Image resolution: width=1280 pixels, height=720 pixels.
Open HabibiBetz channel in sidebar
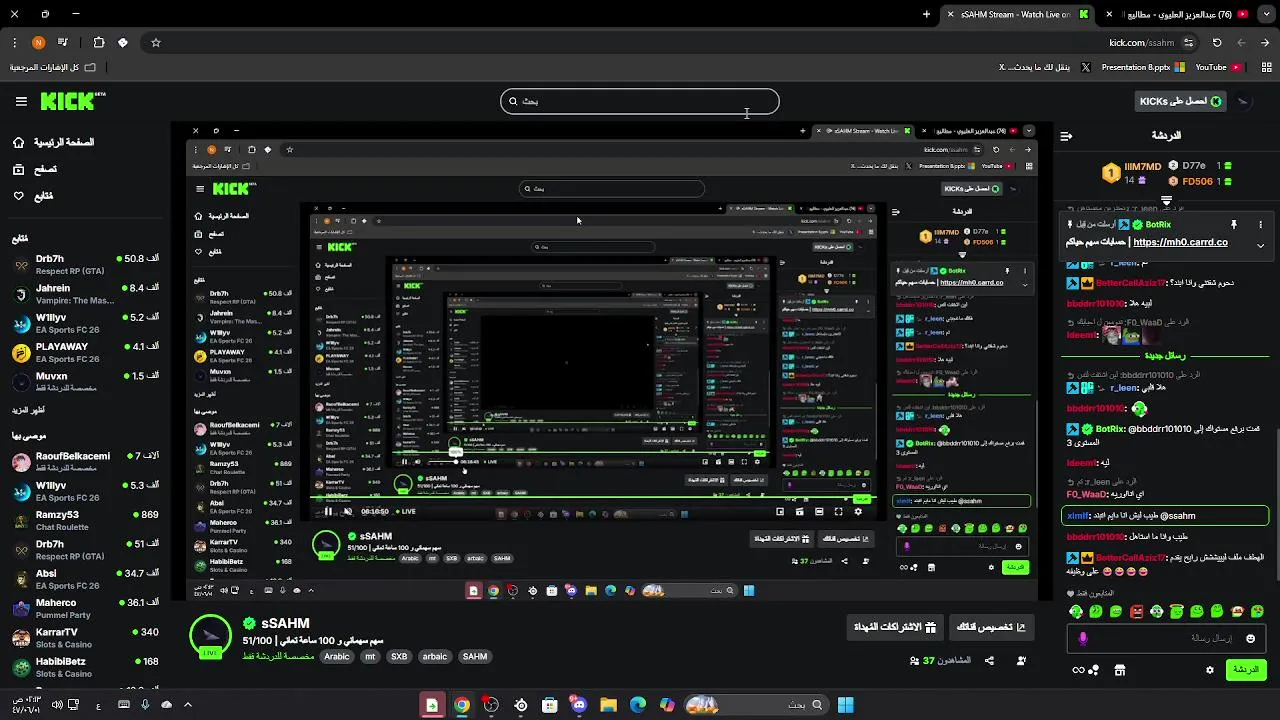click(x=86, y=667)
